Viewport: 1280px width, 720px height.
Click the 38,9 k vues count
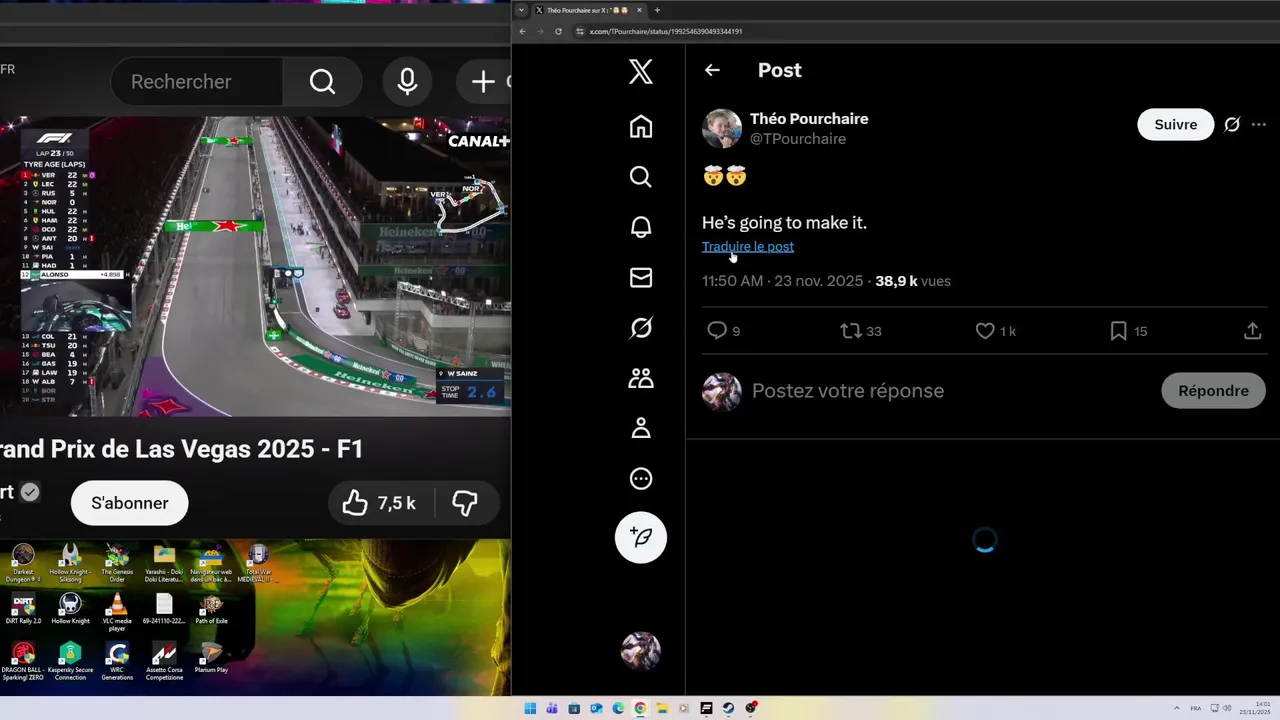913,281
